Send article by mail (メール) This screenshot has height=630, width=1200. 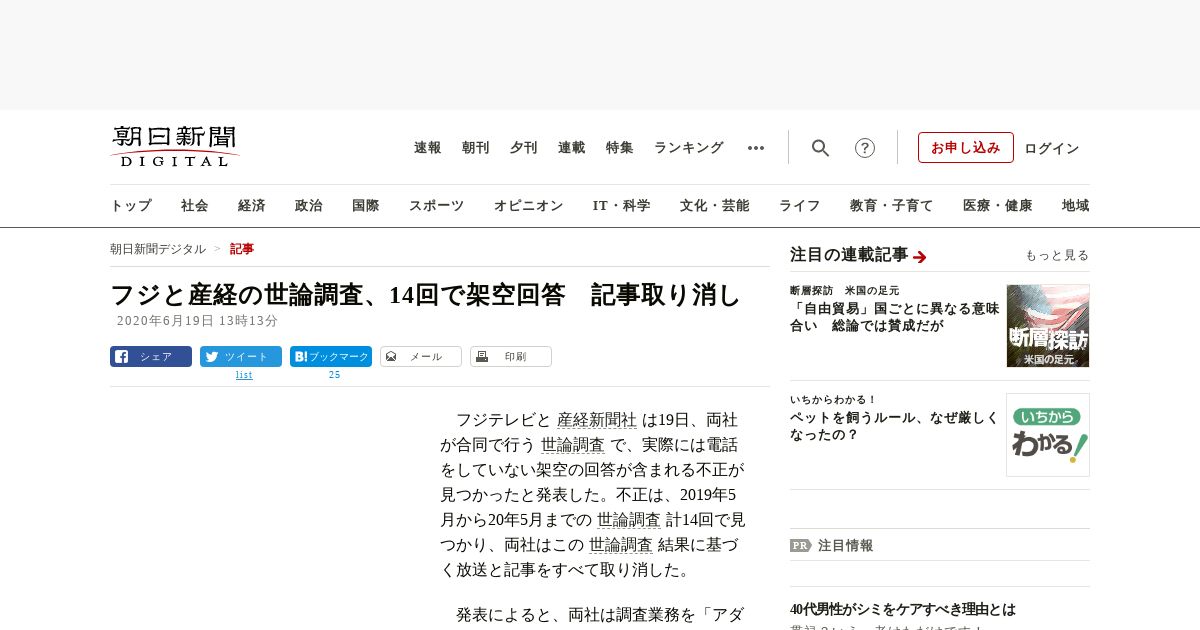(421, 357)
